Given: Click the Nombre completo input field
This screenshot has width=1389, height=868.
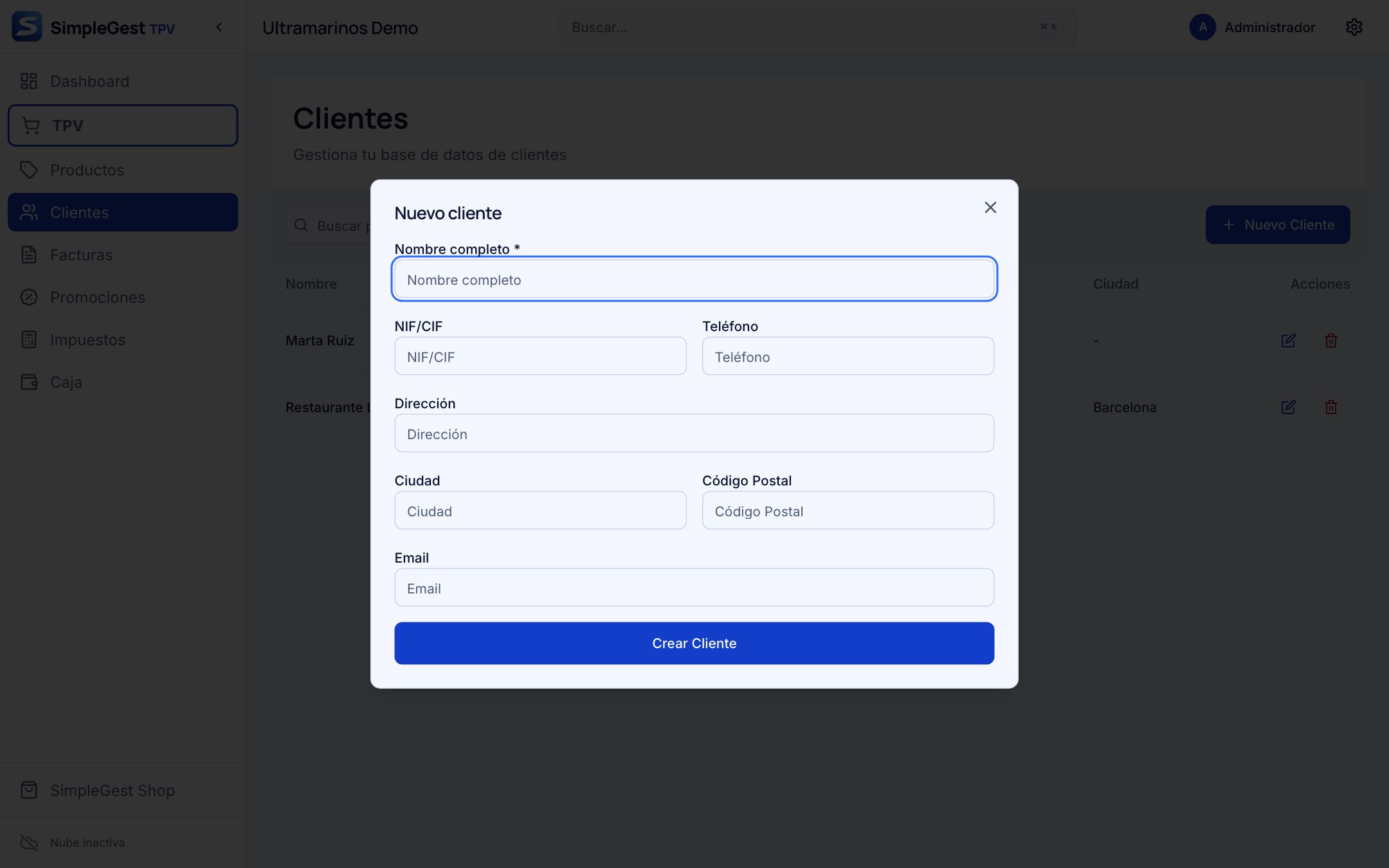Looking at the screenshot, I should coord(694,279).
